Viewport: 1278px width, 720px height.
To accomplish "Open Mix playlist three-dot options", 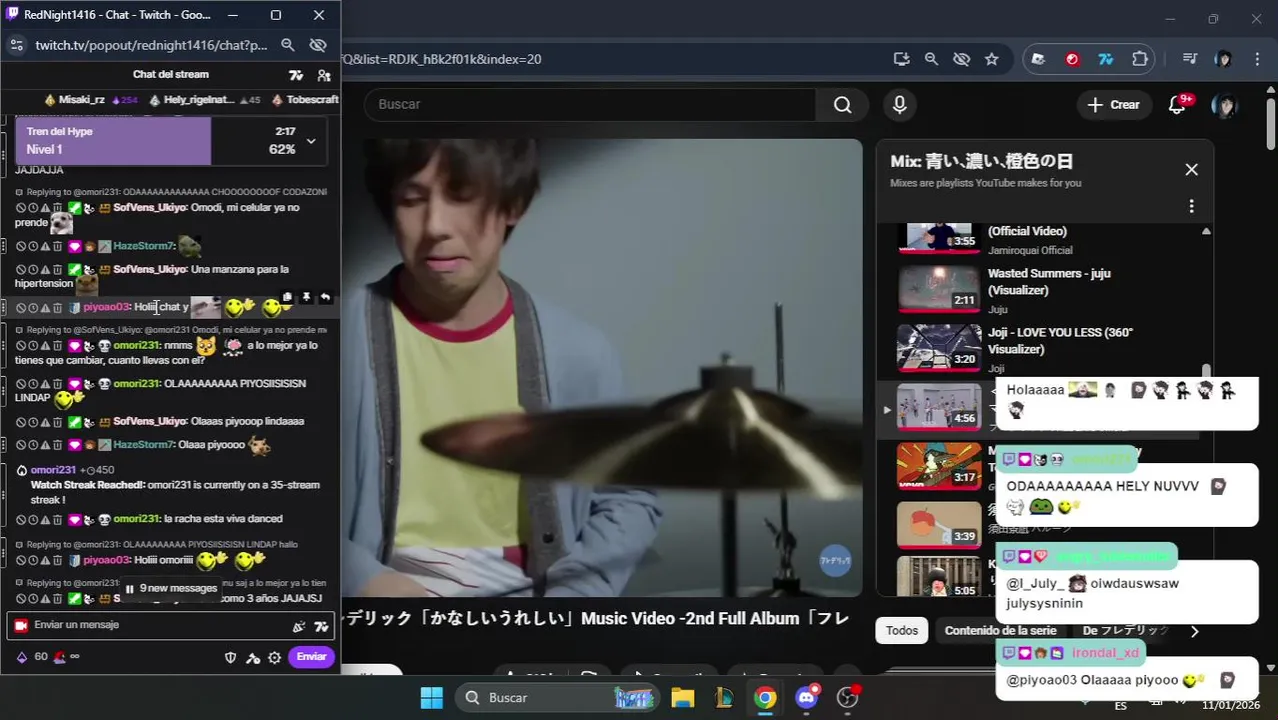I will coord(1191,206).
